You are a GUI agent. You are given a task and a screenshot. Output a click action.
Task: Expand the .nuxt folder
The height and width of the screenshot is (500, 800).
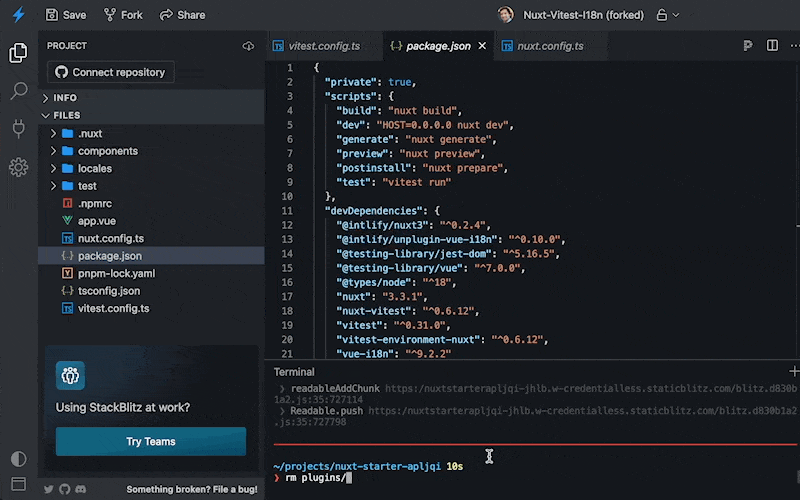(151, 134)
